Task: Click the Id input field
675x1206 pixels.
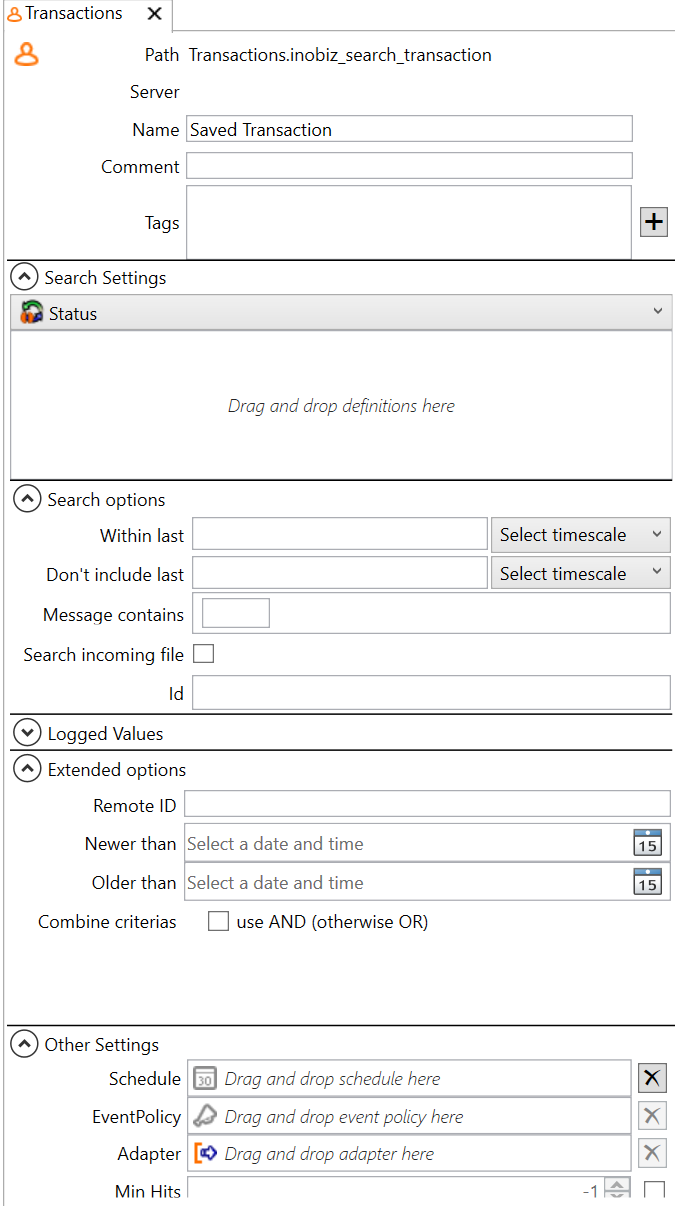Action: [x=431, y=693]
